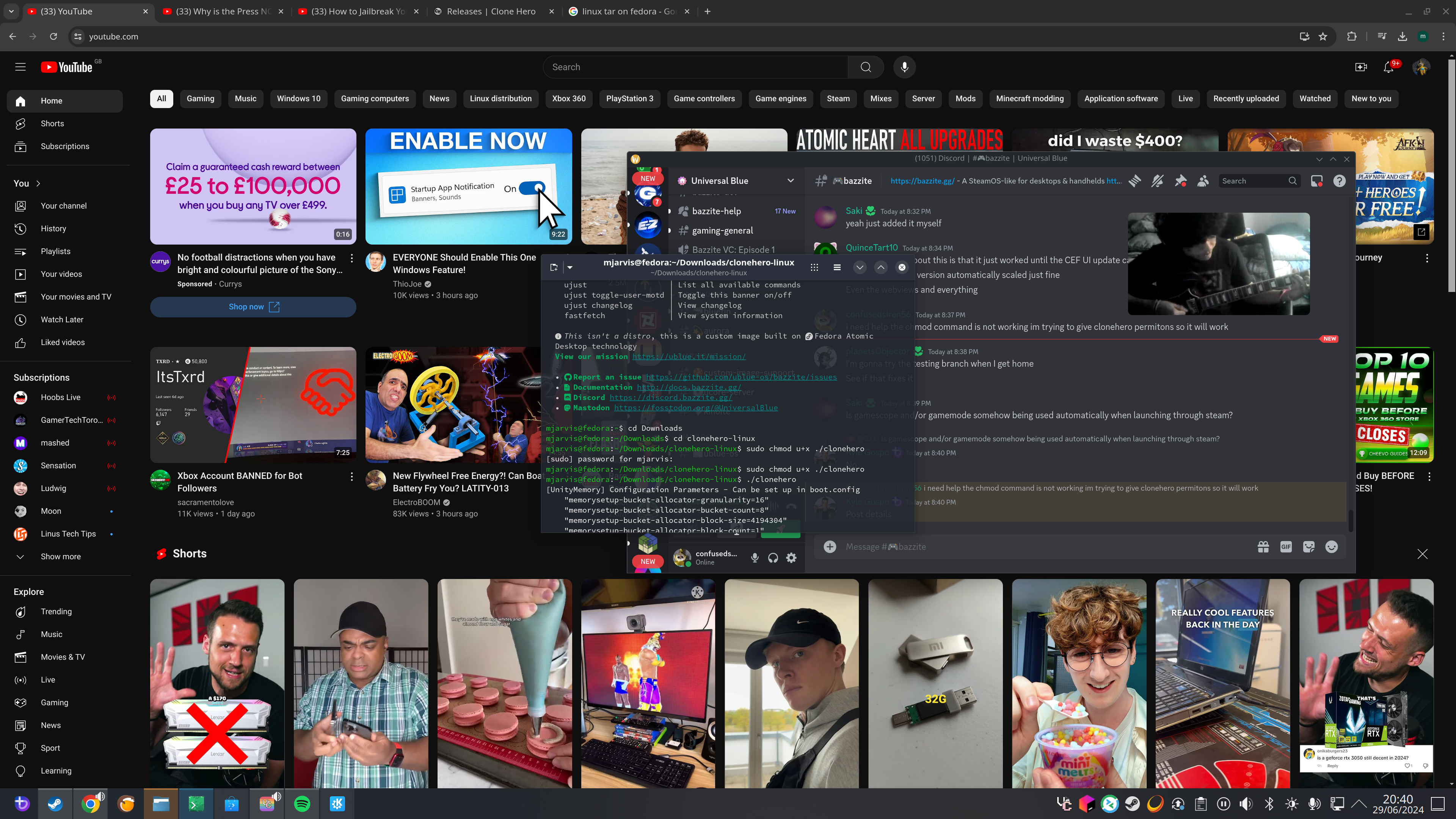Open Discord GIF picker
This screenshot has height=819, width=1456.
click(x=1286, y=546)
